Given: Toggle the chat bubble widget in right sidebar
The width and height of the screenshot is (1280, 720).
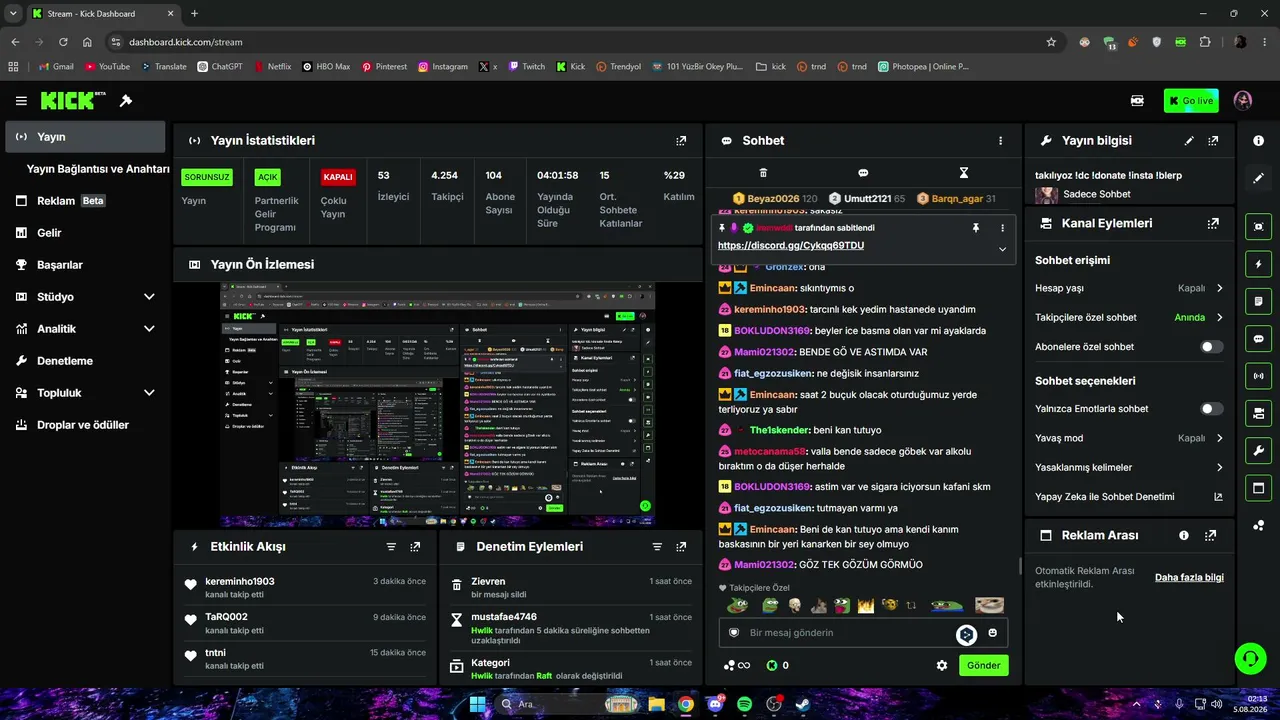Looking at the screenshot, I should tap(1259, 339).
